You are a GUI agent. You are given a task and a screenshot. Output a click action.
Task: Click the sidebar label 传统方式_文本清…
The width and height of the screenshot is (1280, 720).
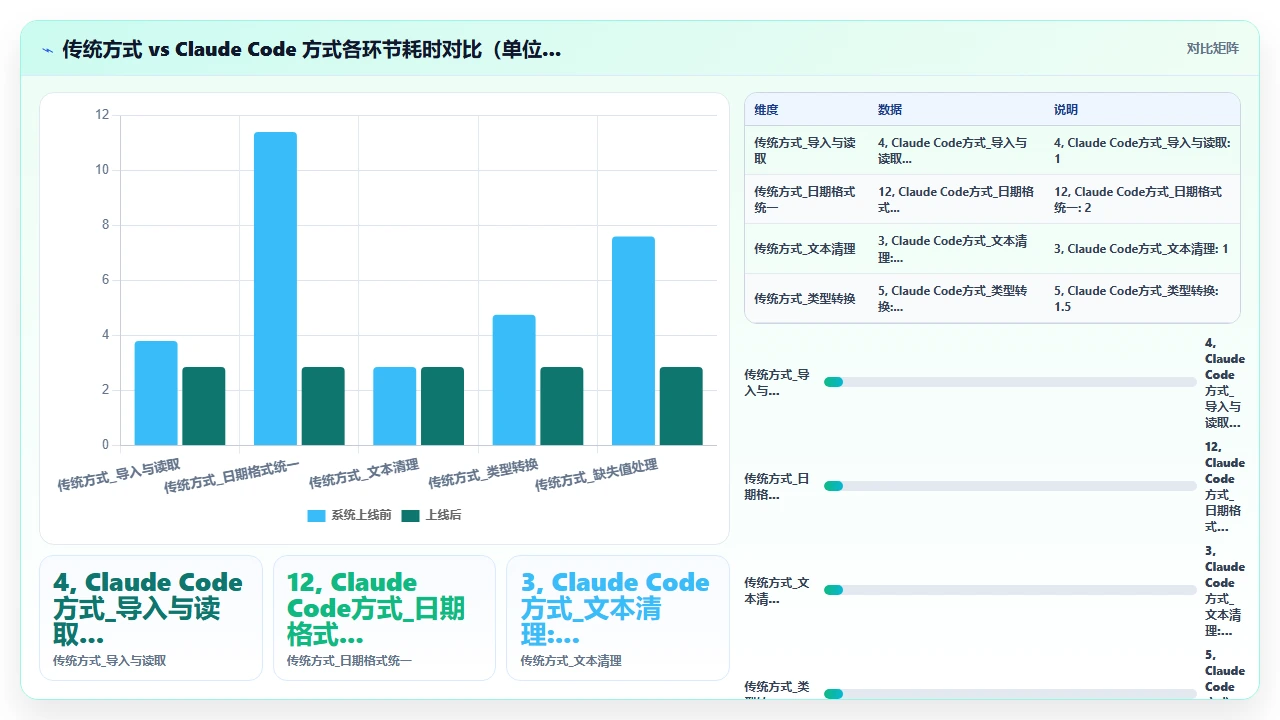tap(777, 590)
